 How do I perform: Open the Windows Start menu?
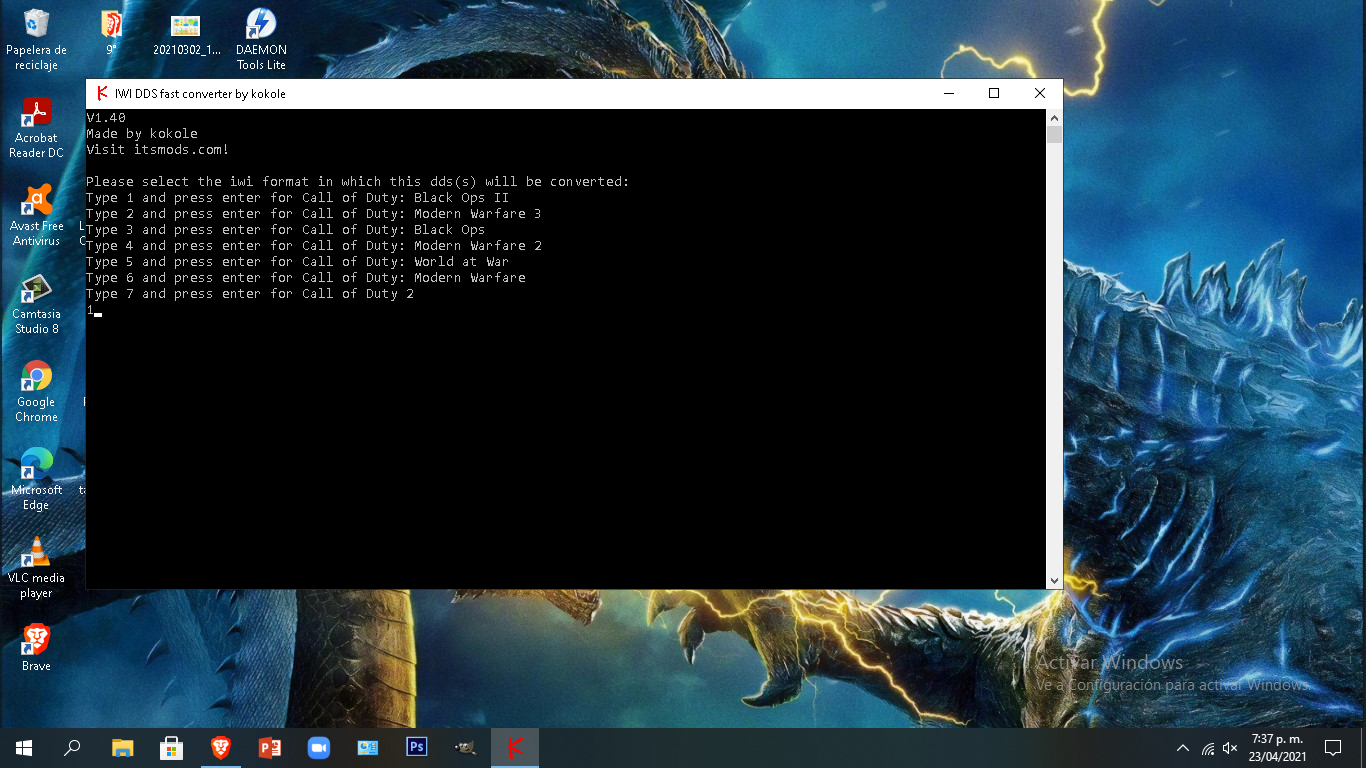click(x=24, y=747)
